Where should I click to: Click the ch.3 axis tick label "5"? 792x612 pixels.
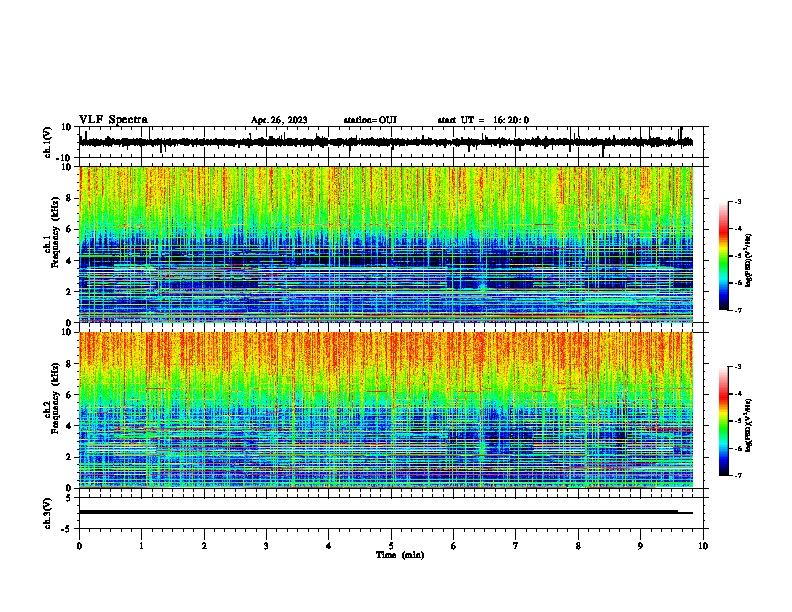(x=69, y=498)
